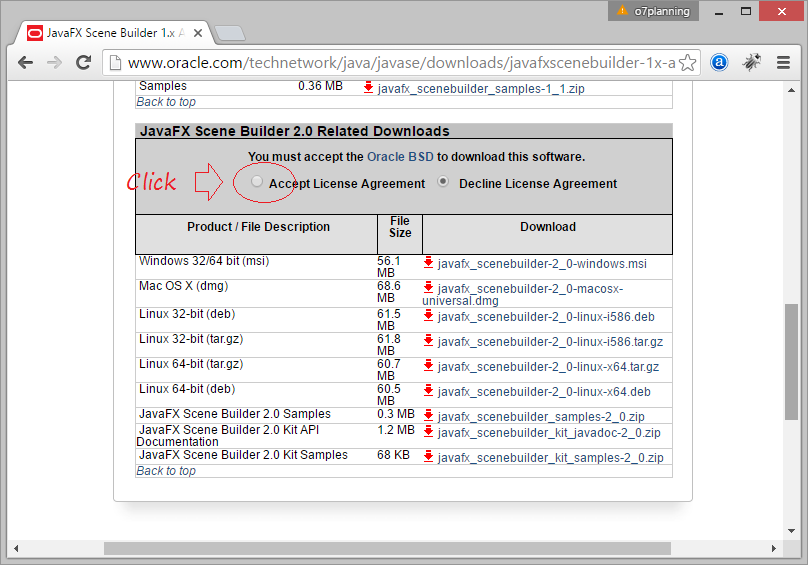This screenshot has height=565, width=808.
Task: Download javafx_scenebuilder-2_0-linux-x64.tar.gz link
Action: pos(548,367)
